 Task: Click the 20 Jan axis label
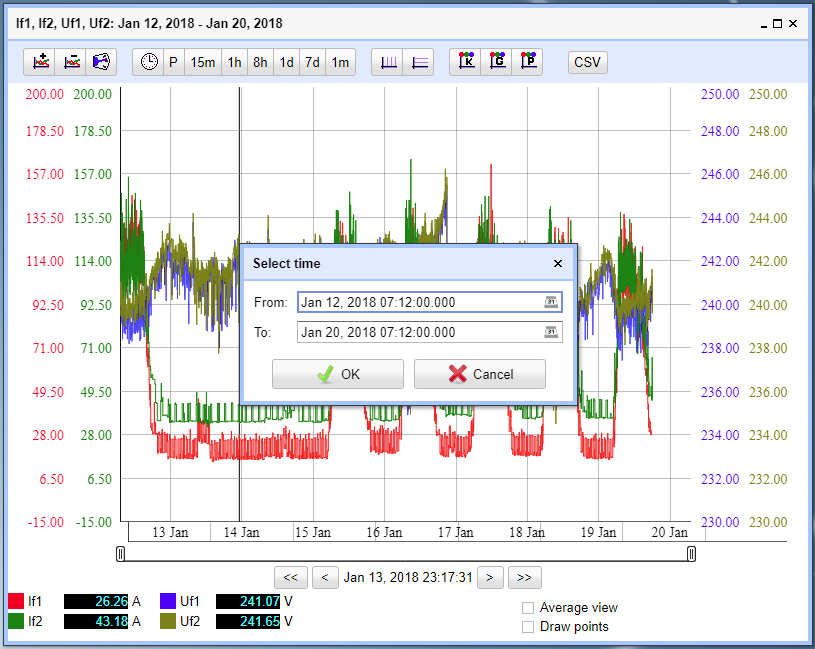[x=669, y=533]
